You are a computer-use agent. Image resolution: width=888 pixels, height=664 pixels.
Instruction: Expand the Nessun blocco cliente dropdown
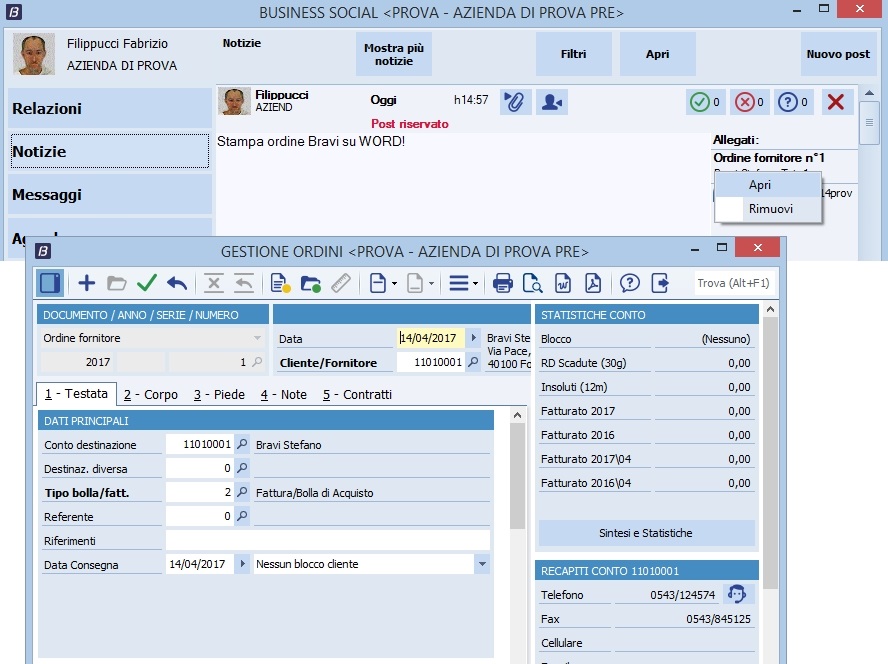pos(482,564)
